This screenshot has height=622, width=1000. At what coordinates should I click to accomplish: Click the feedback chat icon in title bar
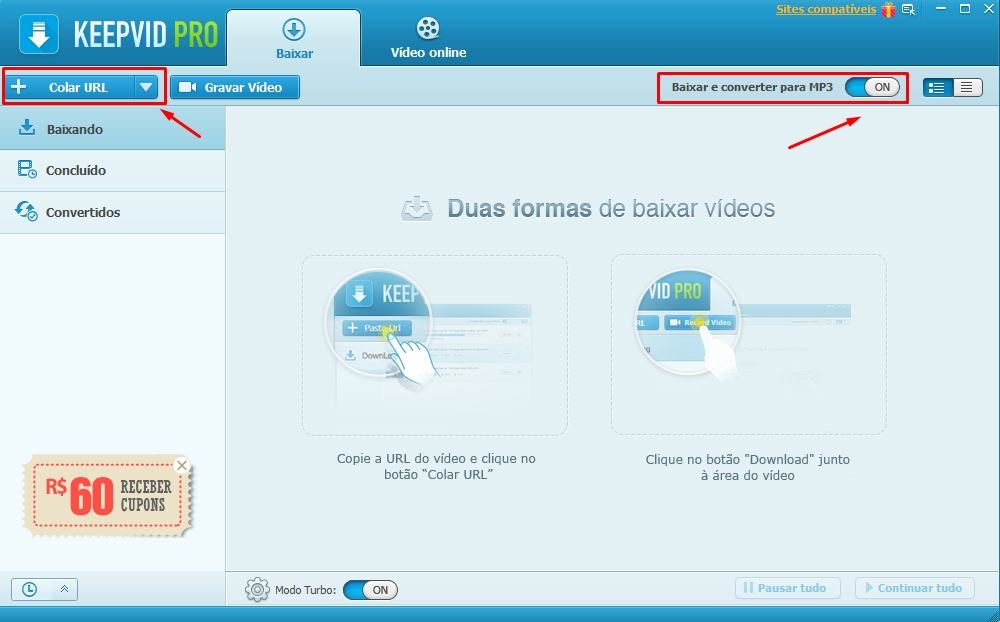coord(909,10)
